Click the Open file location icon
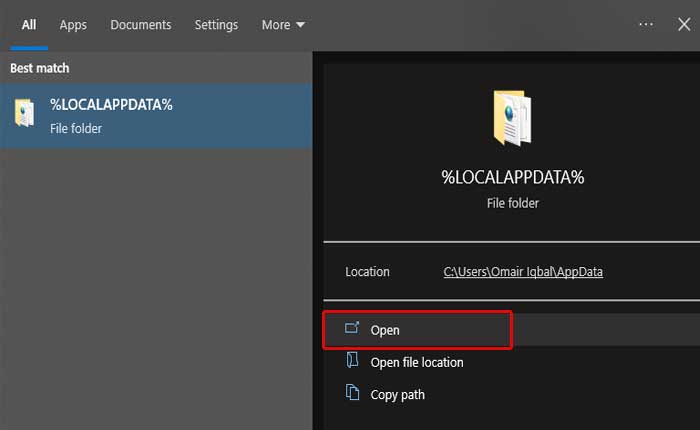 coord(351,361)
